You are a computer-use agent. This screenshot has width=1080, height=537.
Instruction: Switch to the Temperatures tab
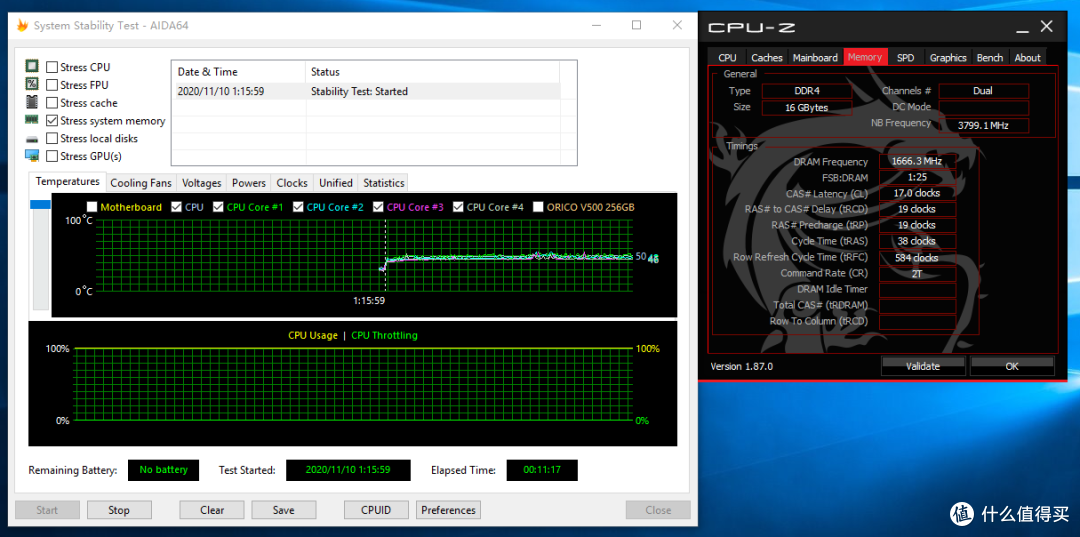tap(68, 182)
